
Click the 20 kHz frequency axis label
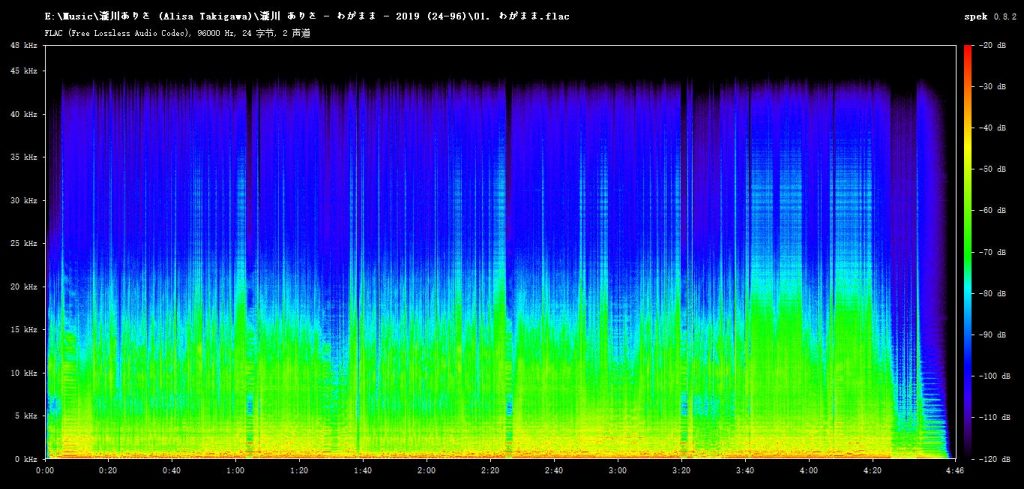[x=26, y=287]
